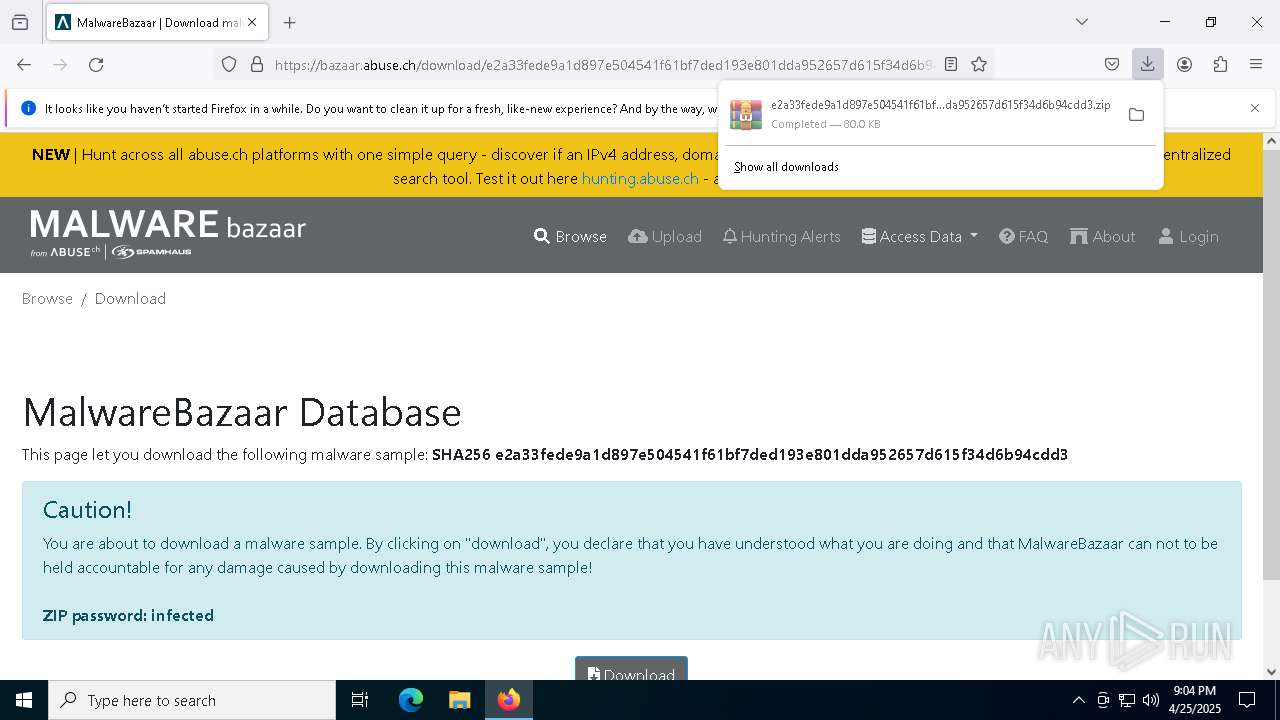Click Show all downloads

[786, 167]
